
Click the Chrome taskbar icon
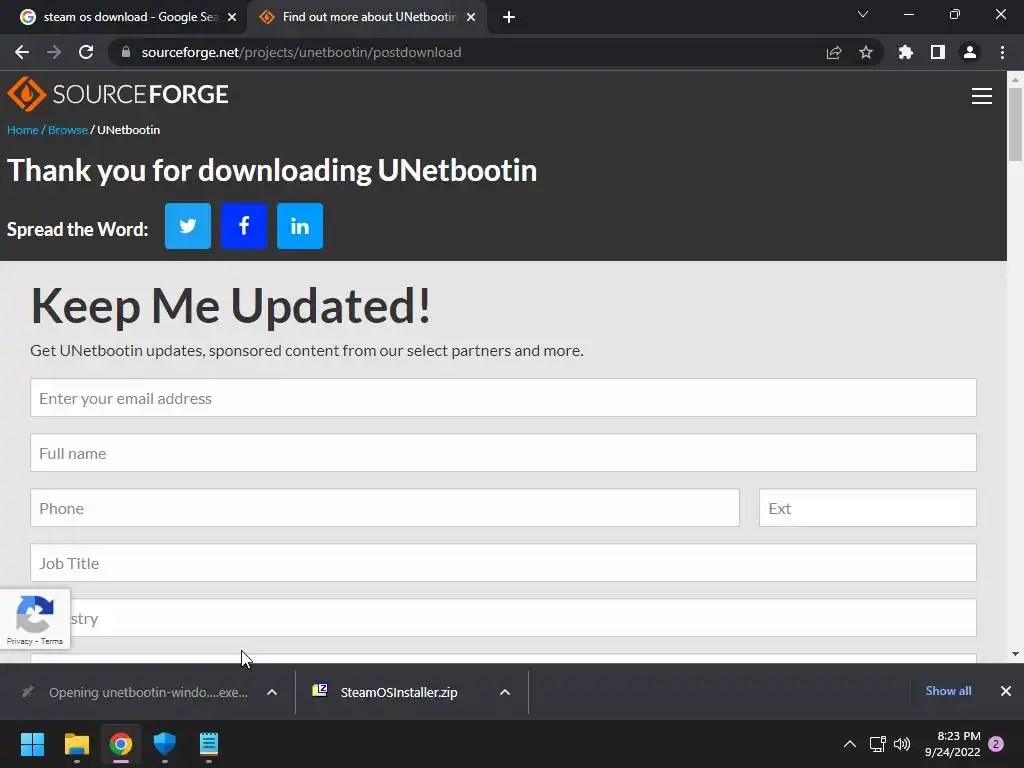click(121, 744)
